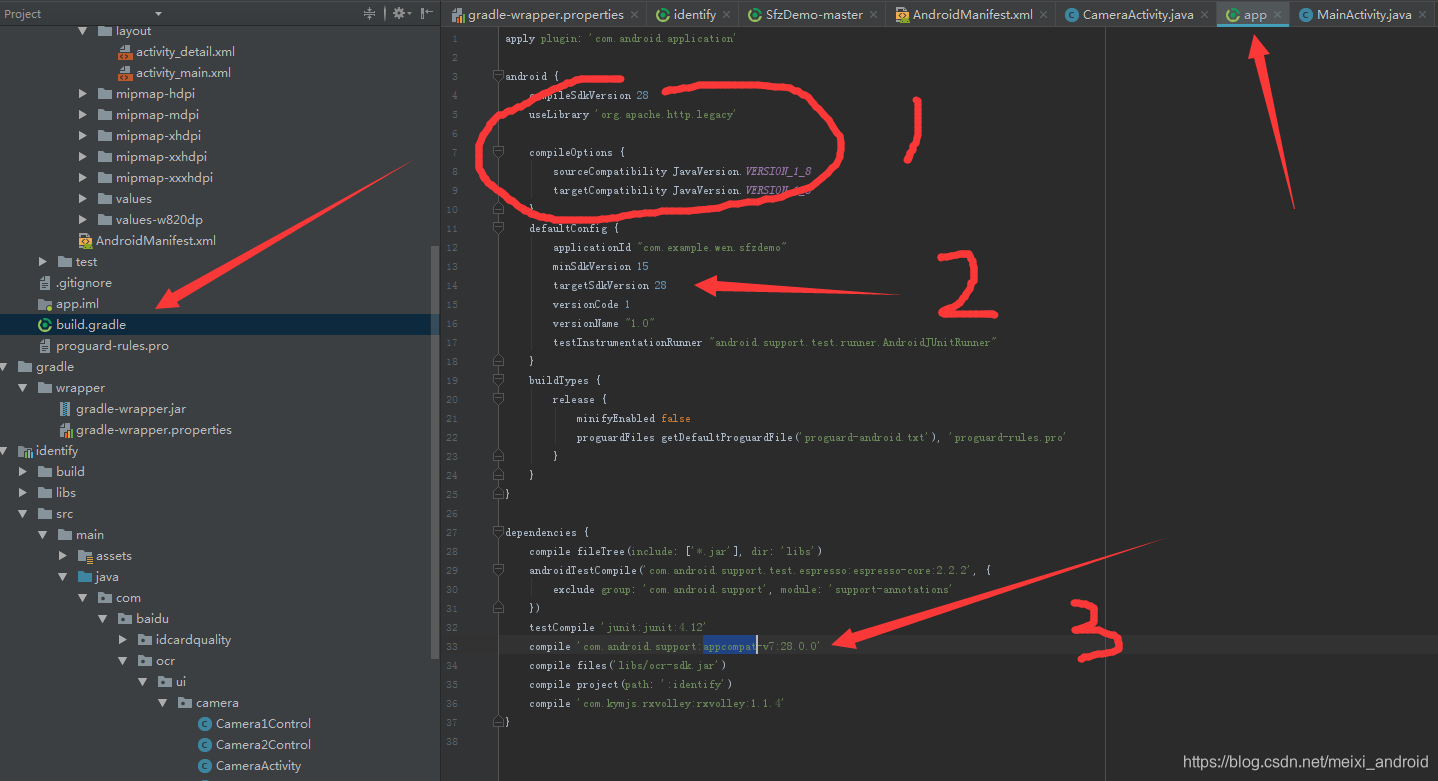Select gradle-wrapper.properties icon in project tree
Viewport: 1438px width, 781px height.
click(x=65, y=430)
